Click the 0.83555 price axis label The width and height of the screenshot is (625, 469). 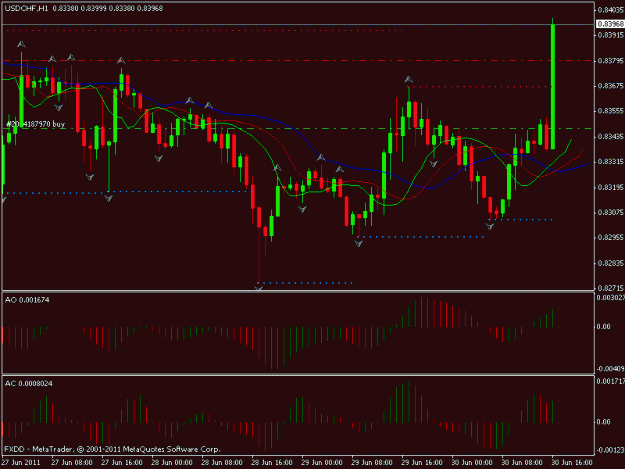click(x=611, y=111)
